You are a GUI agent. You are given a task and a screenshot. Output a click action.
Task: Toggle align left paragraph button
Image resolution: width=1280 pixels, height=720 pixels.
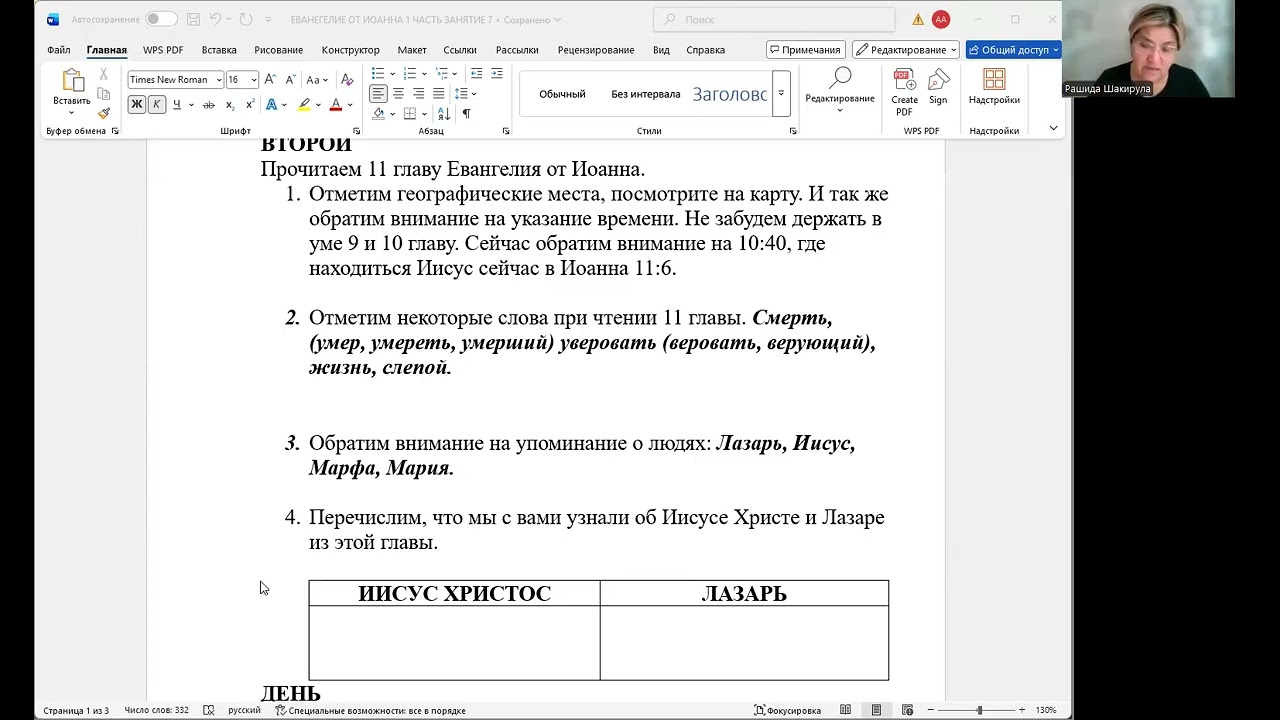point(378,94)
